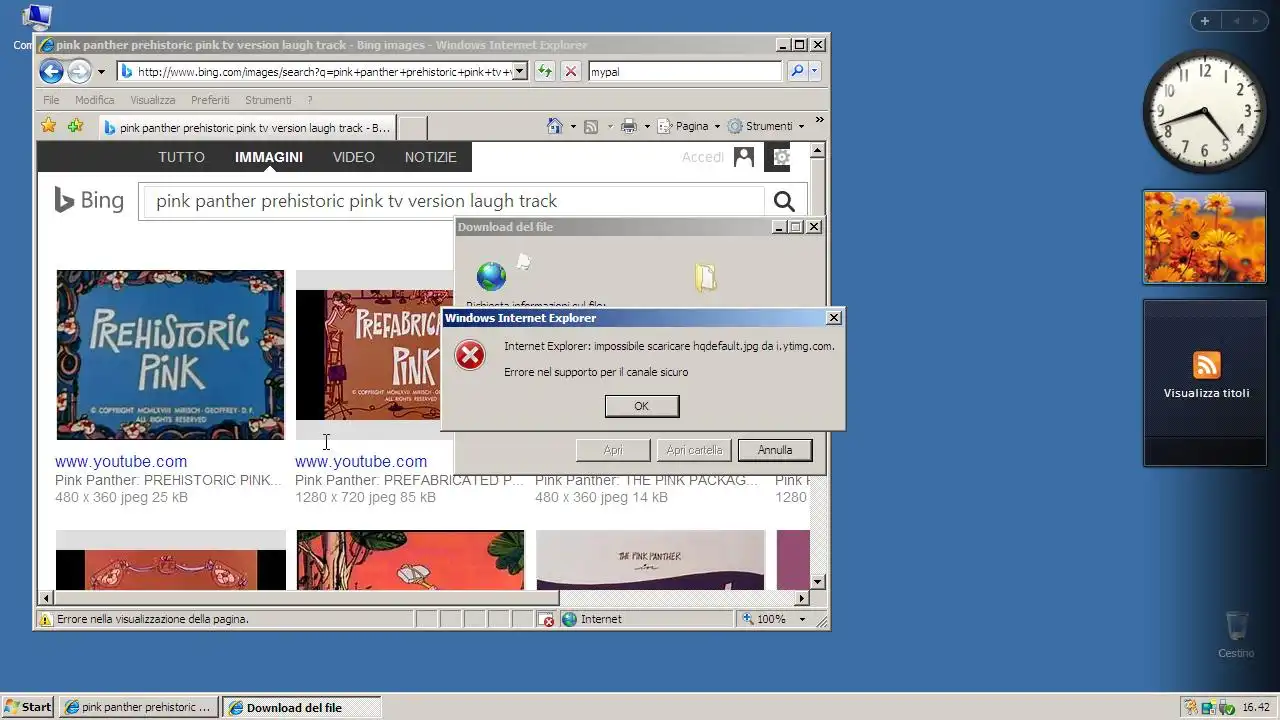Click the Home page house icon
Image resolution: width=1280 pixels, height=720 pixels.
pos(555,126)
